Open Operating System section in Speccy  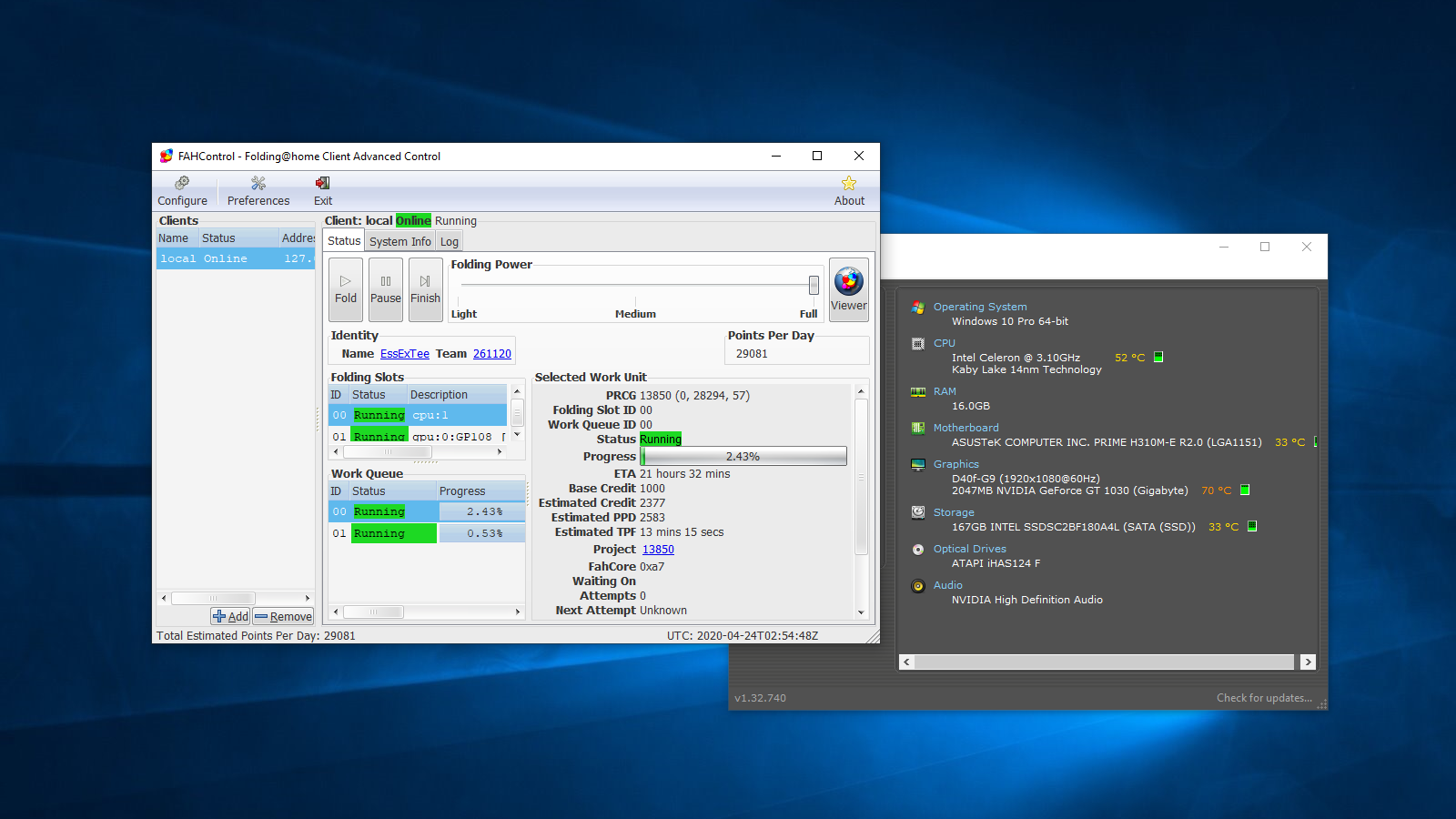coord(980,307)
